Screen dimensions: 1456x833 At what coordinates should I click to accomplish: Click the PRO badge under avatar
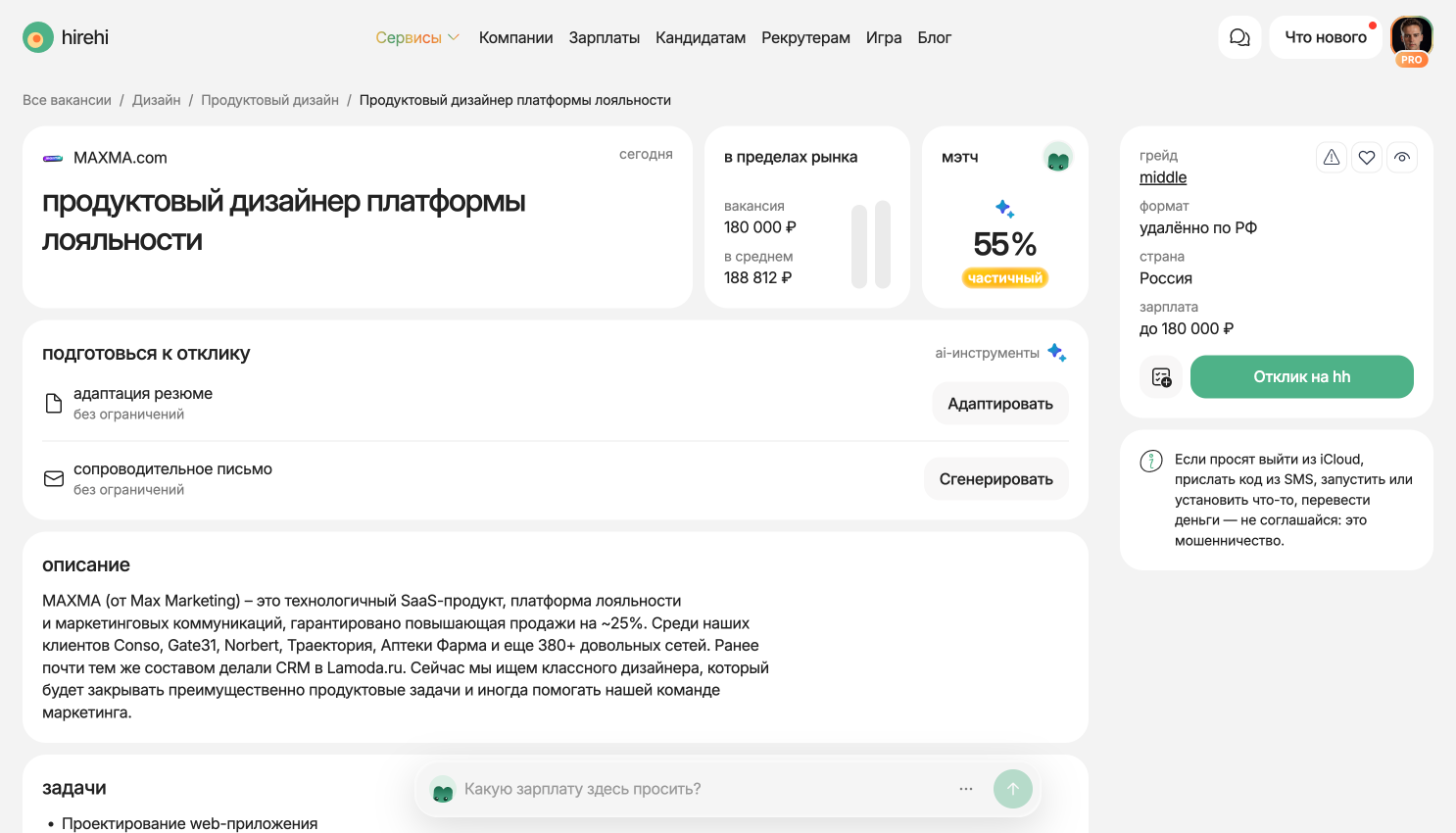pos(1411,60)
